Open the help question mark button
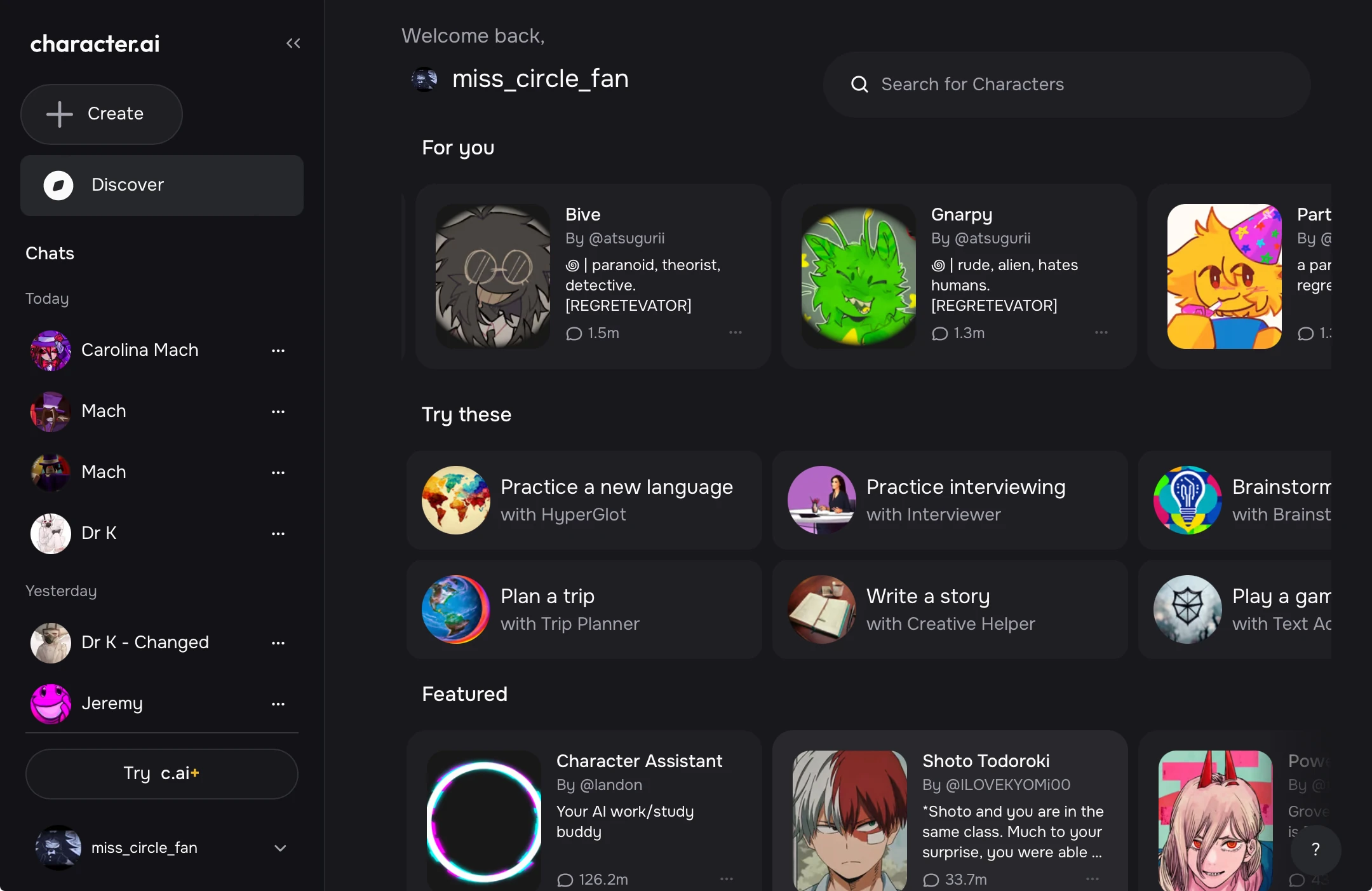 pos(1315,849)
